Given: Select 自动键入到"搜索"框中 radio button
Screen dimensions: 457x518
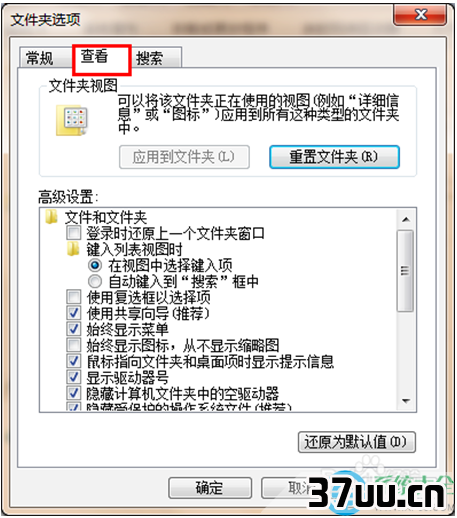Looking at the screenshot, I should point(95,281).
